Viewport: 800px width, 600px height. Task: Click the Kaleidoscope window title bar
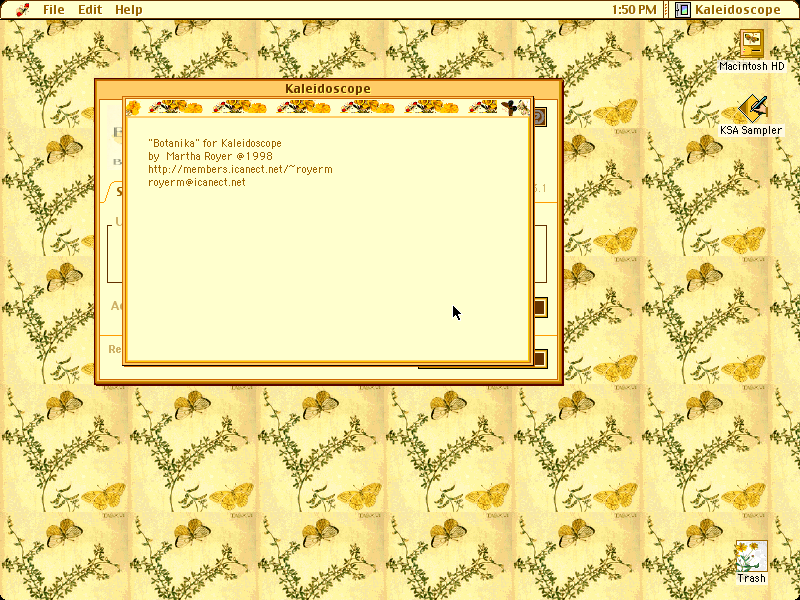(x=329, y=89)
